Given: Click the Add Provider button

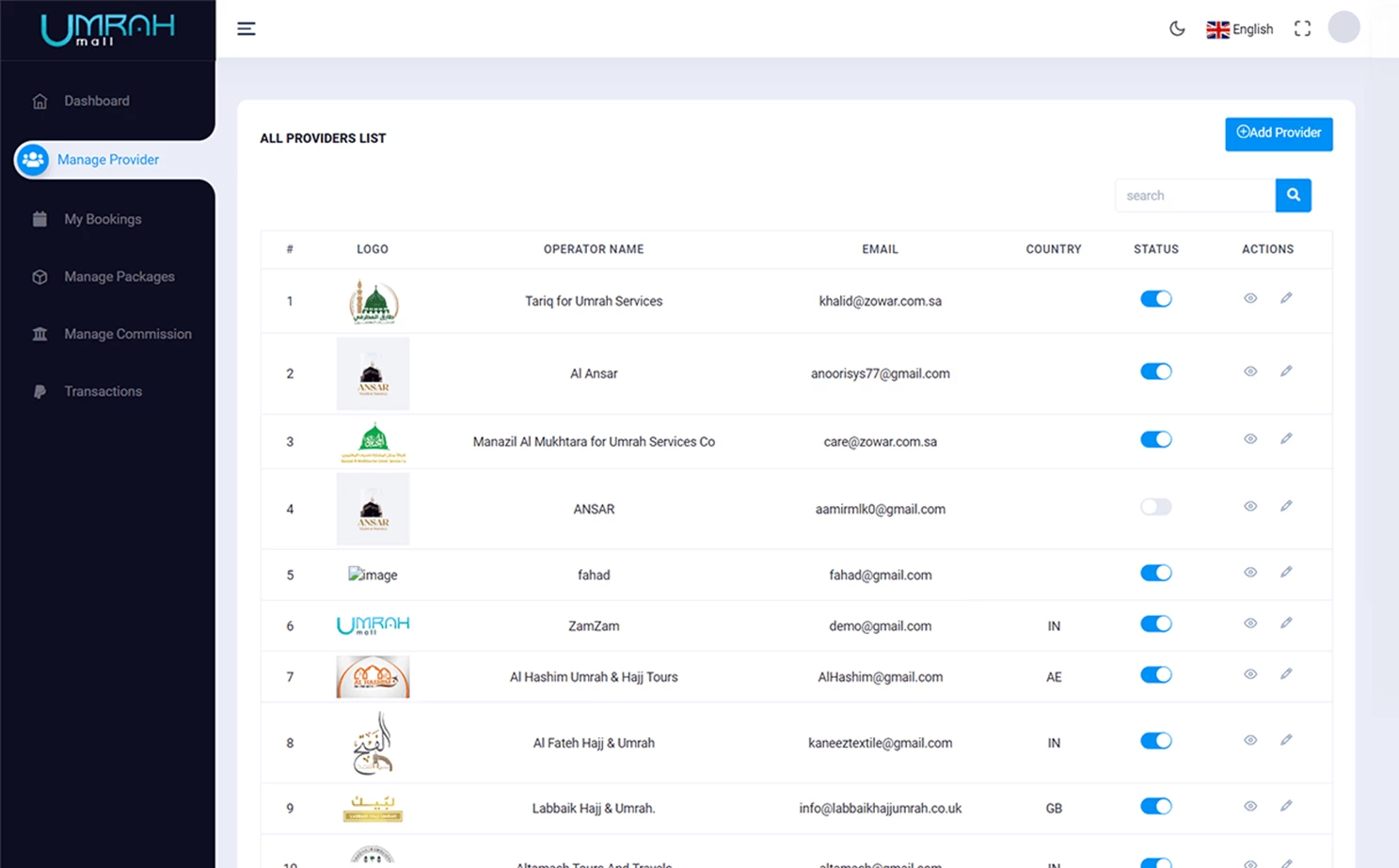Looking at the screenshot, I should pos(1278,134).
